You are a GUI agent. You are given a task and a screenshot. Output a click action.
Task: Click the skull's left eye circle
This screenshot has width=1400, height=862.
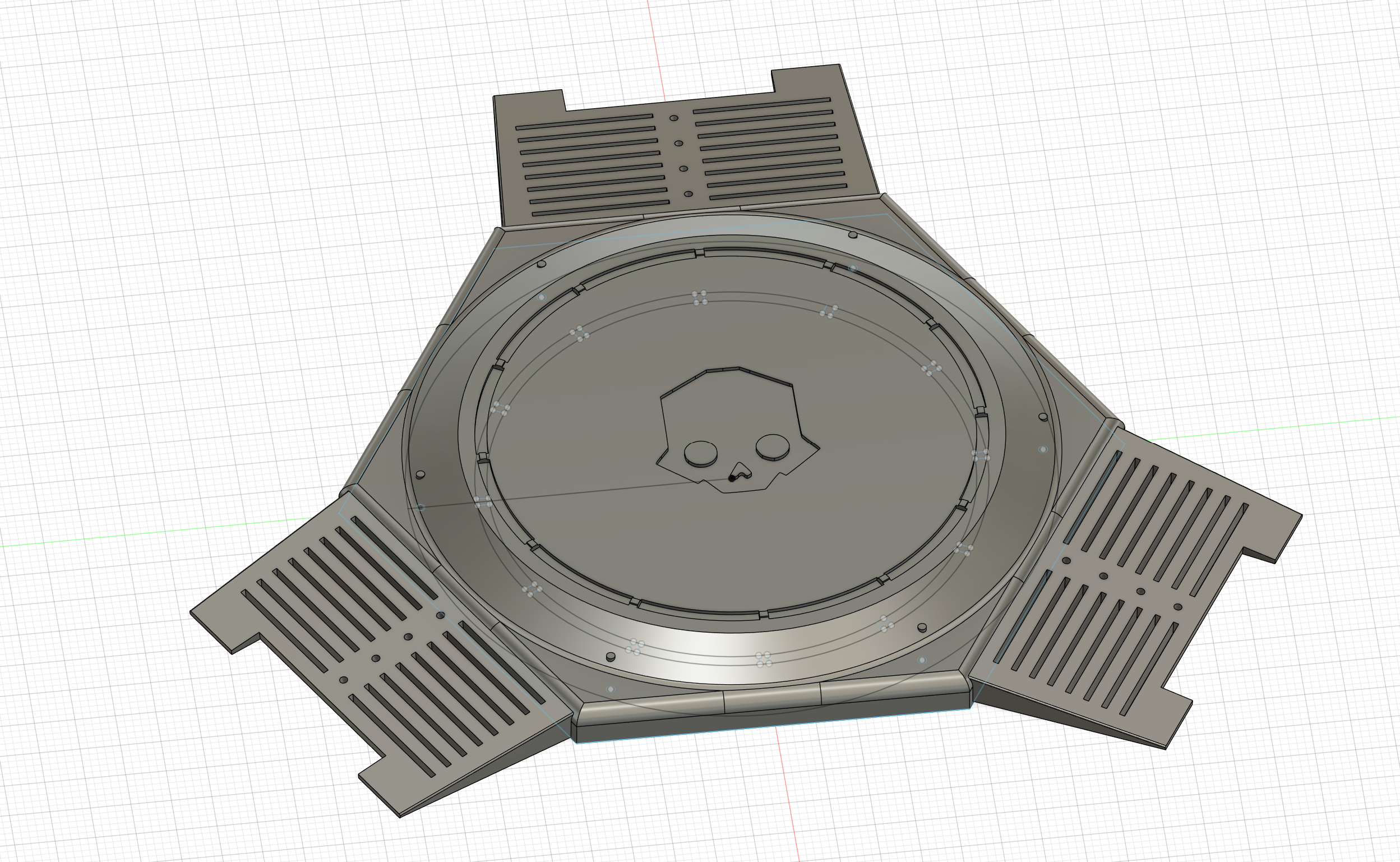(700, 454)
